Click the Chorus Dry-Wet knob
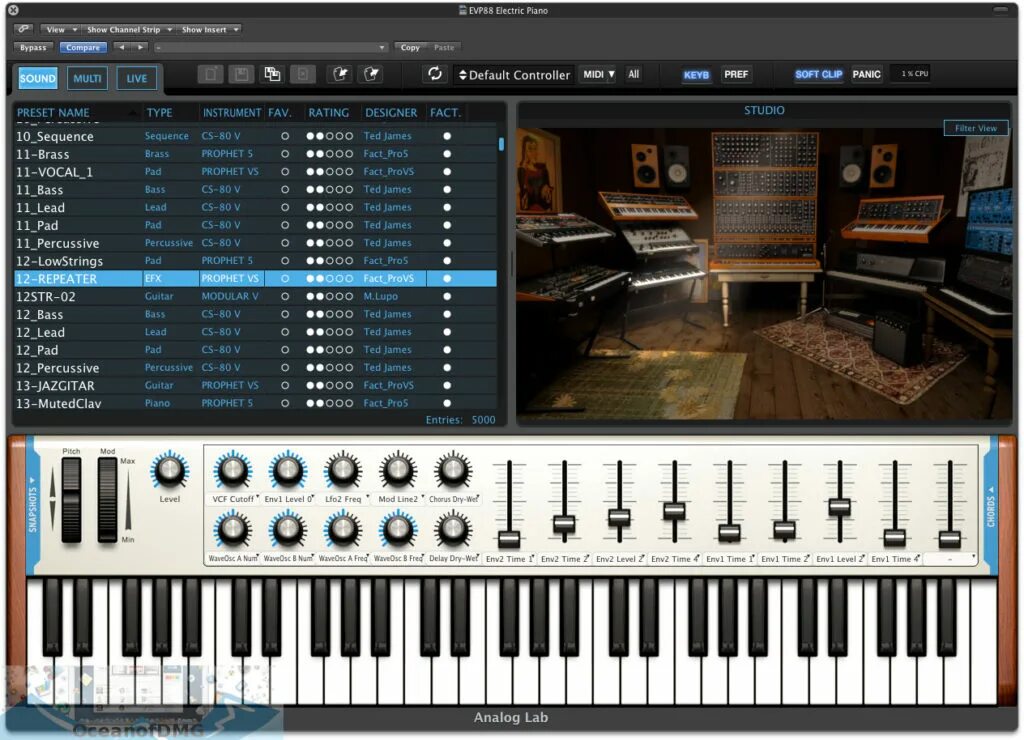1024x740 pixels. 453,470
